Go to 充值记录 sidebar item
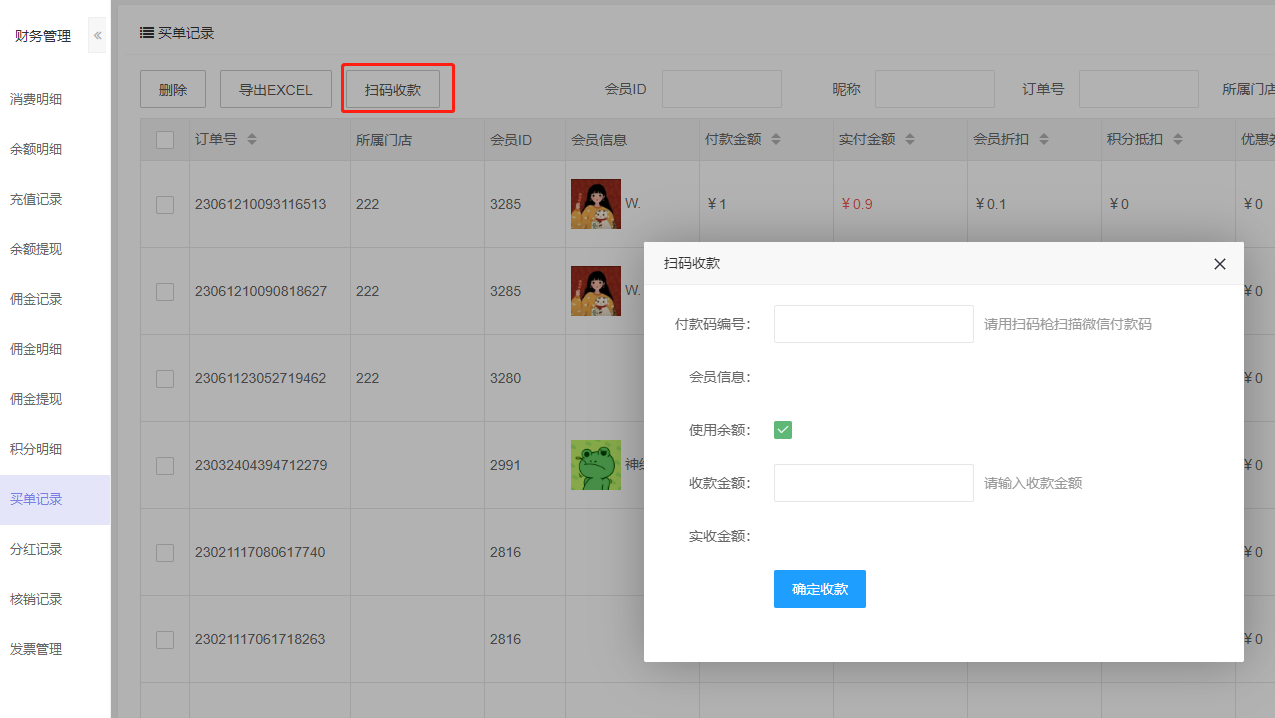Screen dimensions: 1275x718 tap(36, 199)
